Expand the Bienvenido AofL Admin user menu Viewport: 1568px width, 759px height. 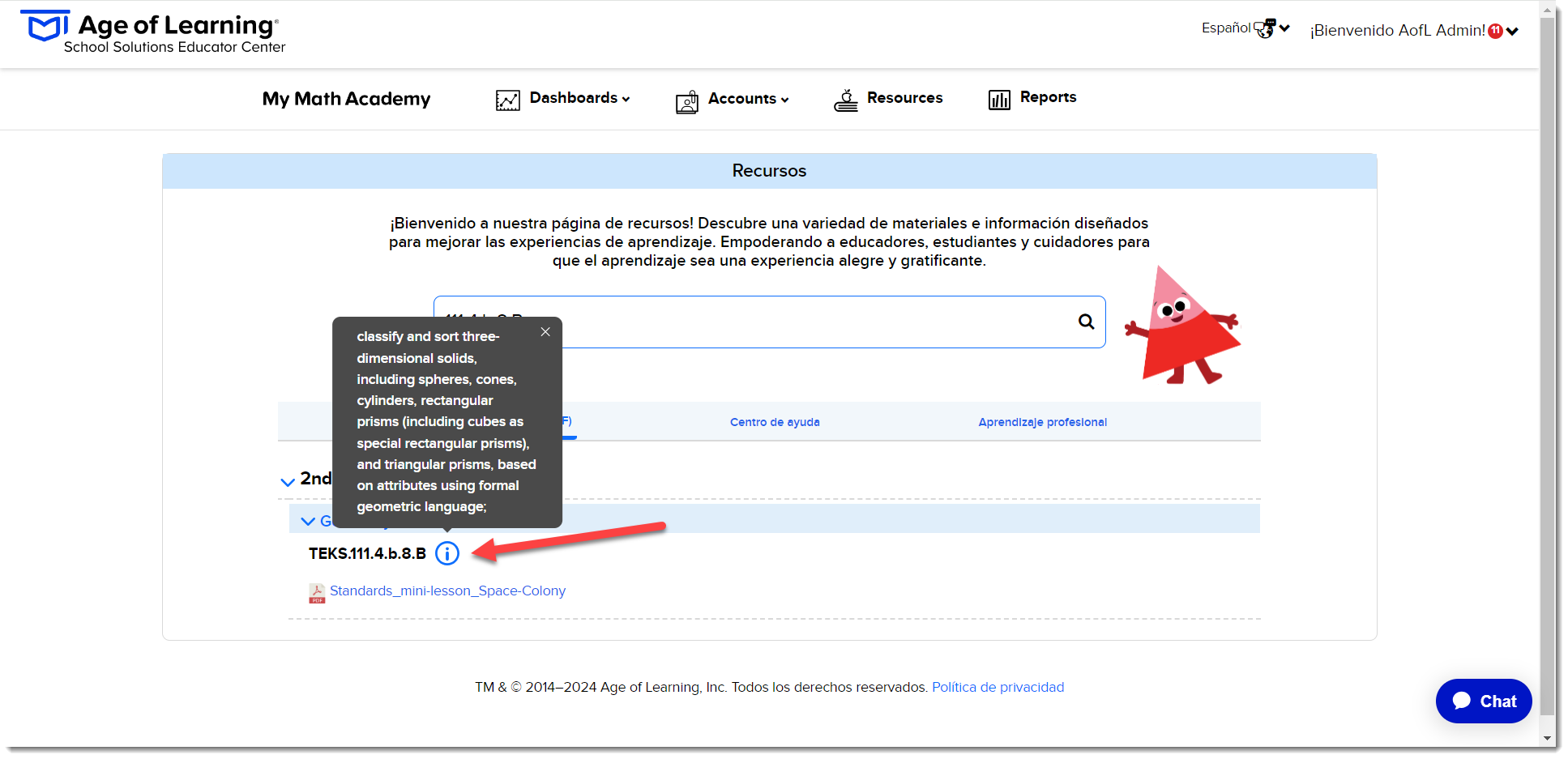click(x=1413, y=31)
